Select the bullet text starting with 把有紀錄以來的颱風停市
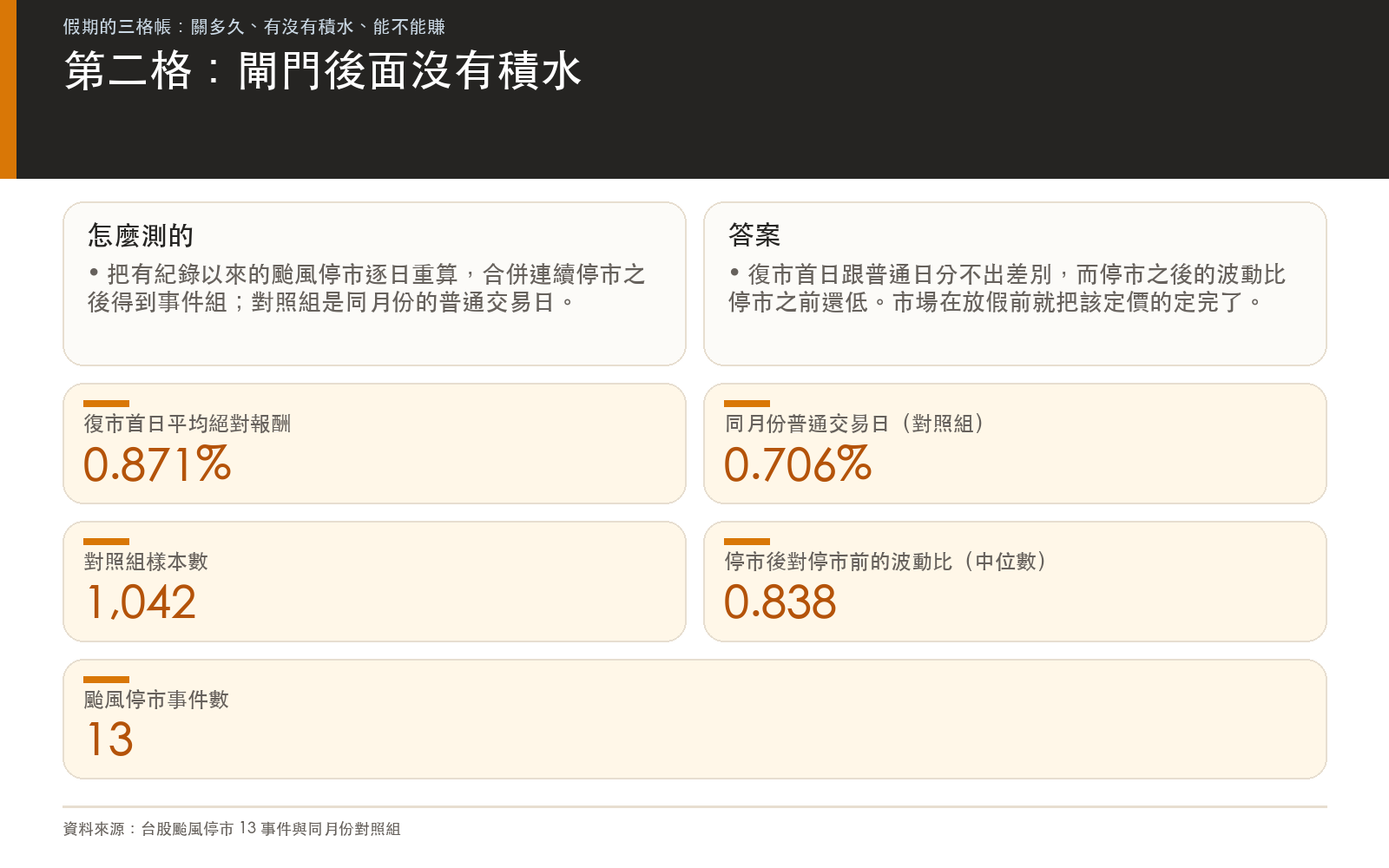This screenshot has height=868, width=1389. coord(366,288)
